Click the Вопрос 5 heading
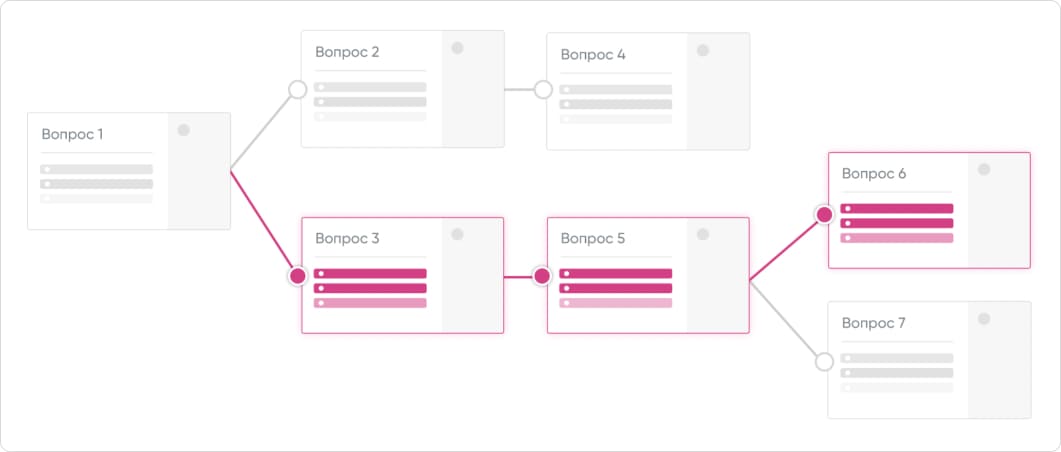The width and height of the screenshot is (1061, 452). 593,239
